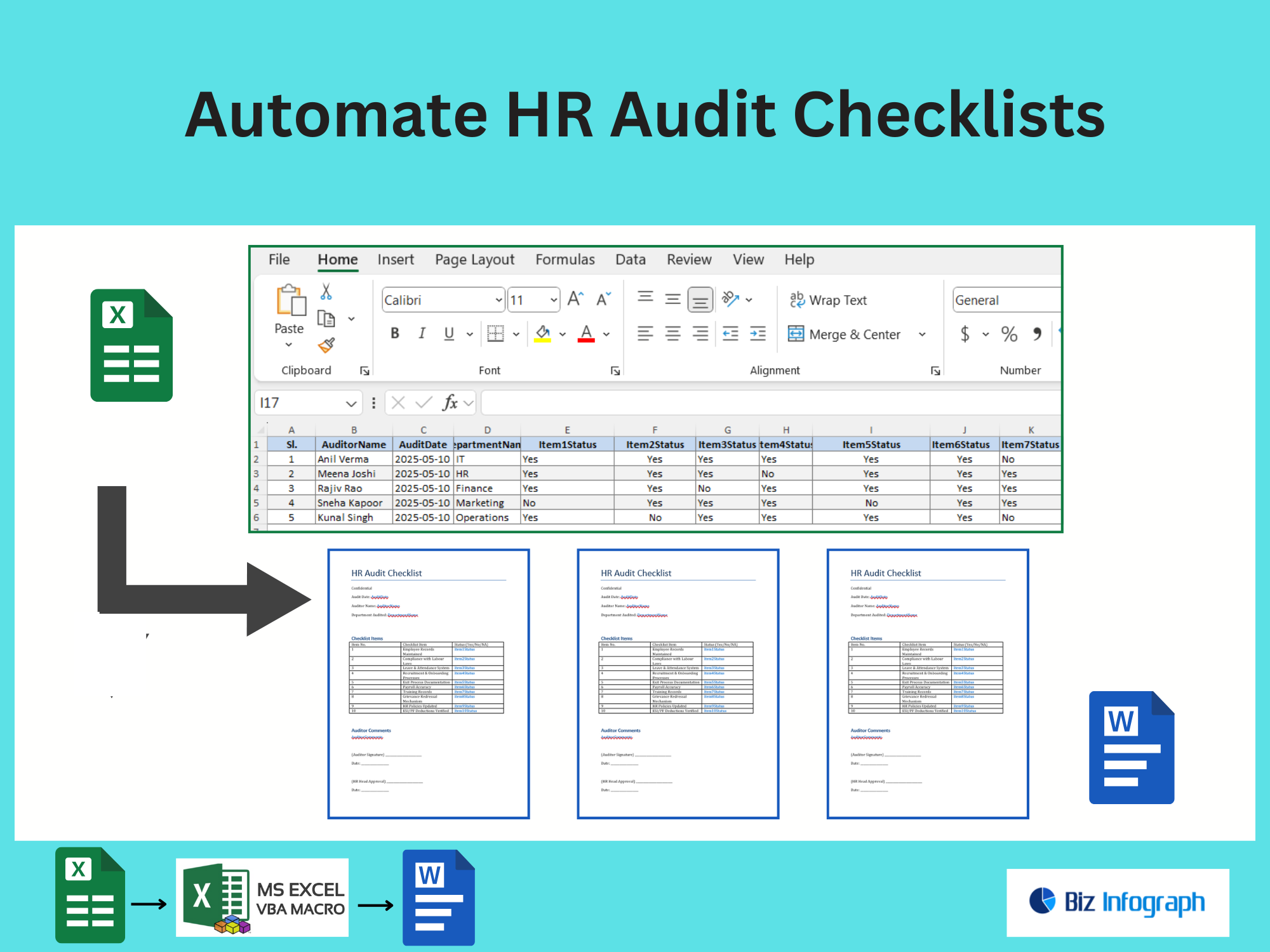Expand underline style dropdown arrow

pyautogui.click(x=469, y=334)
